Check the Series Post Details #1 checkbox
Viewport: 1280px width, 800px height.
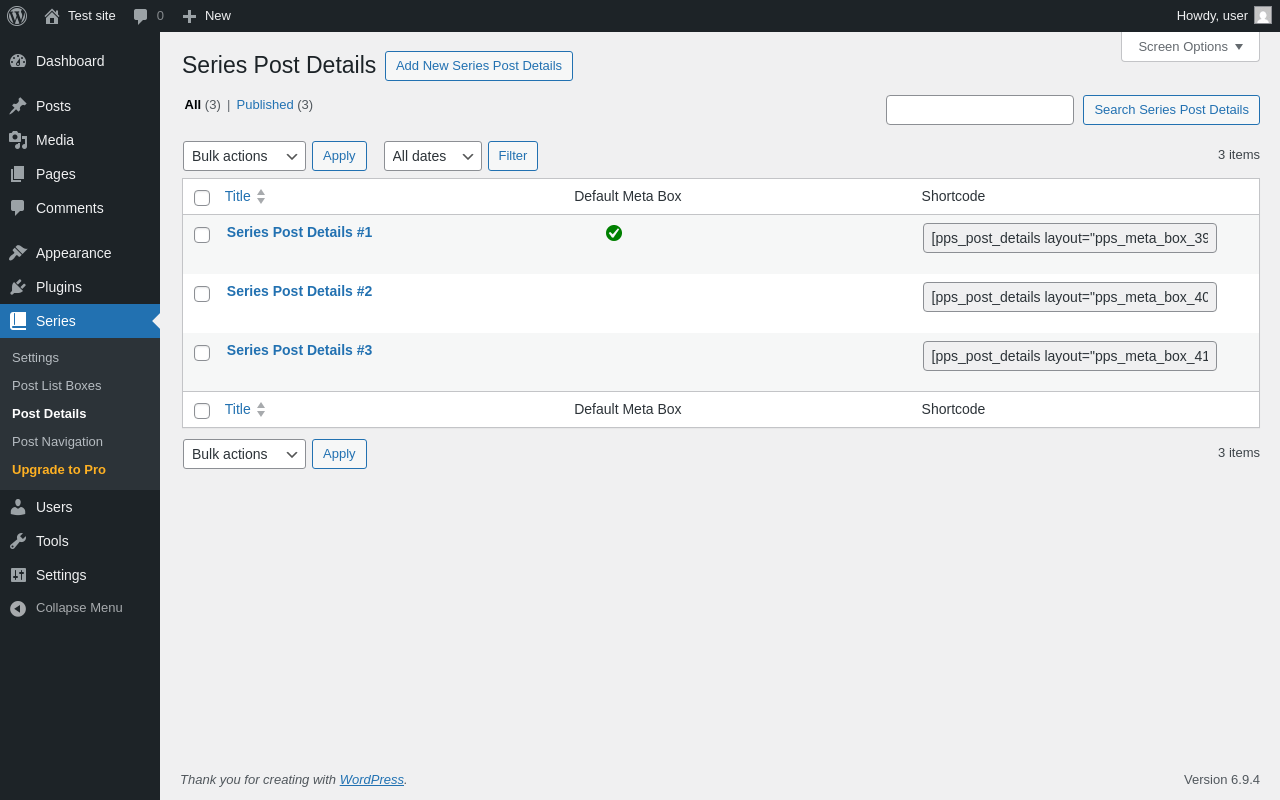click(202, 235)
